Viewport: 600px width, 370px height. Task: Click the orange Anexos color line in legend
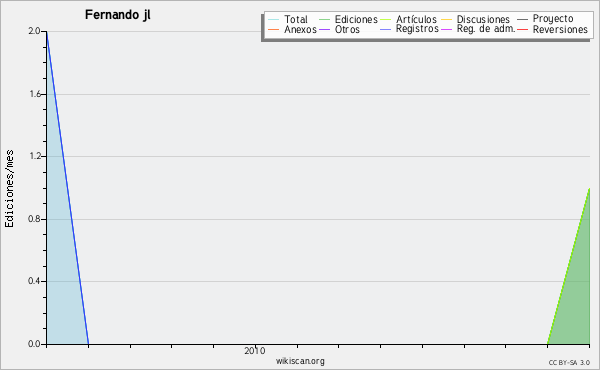tap(274, 29)
